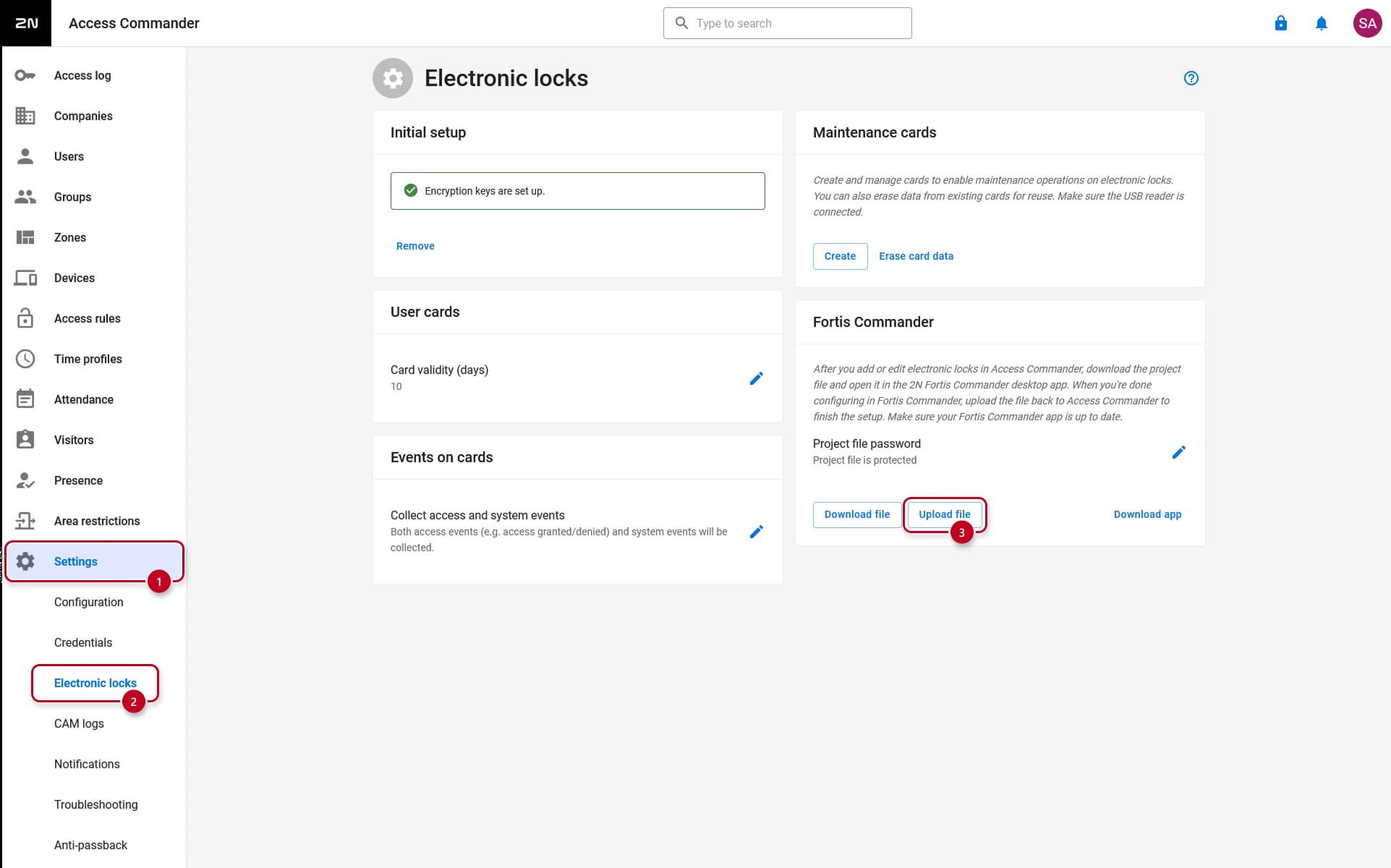
Task: Click the Groups people icon
Action: click(x=25, y=197)
